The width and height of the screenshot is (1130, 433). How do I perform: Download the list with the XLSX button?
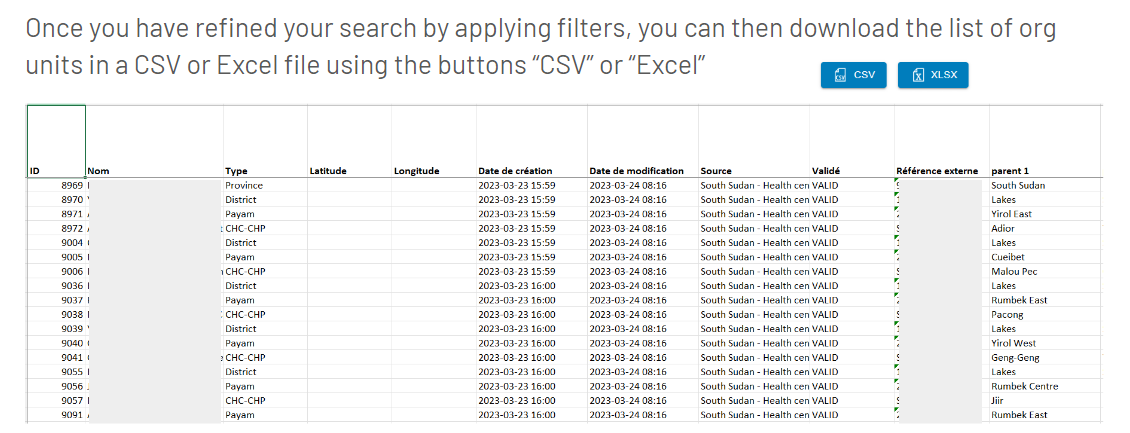click(933, 75)
